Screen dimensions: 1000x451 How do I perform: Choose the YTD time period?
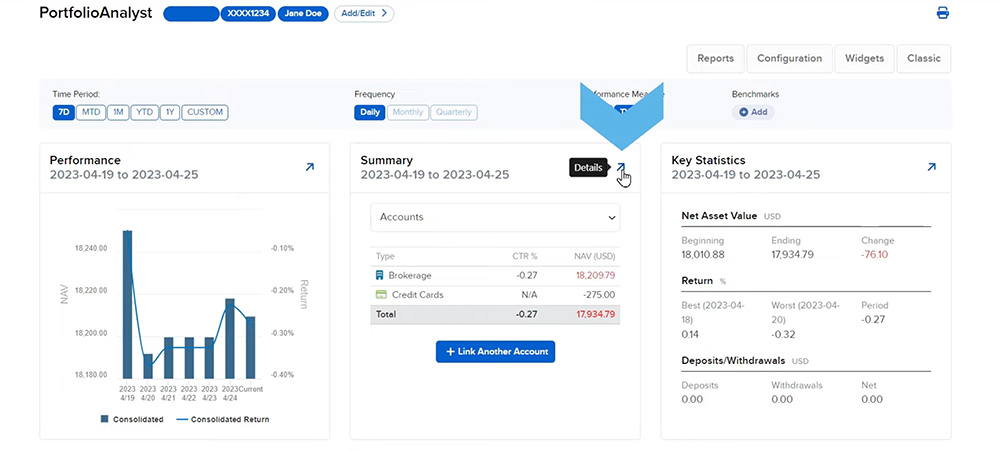pyautogui.click(x=144, y=112)
